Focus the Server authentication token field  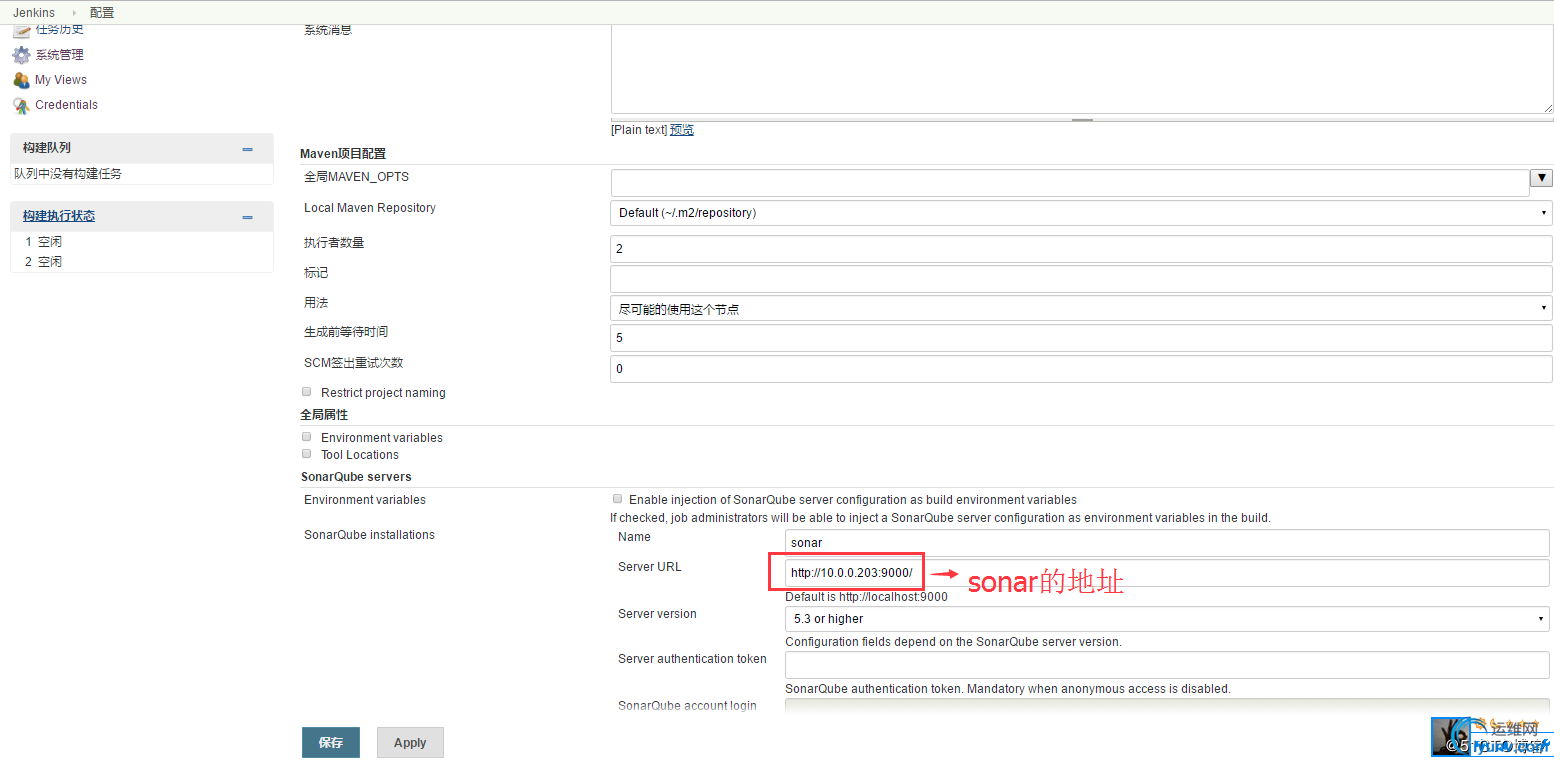click(x=1167, y=665)
